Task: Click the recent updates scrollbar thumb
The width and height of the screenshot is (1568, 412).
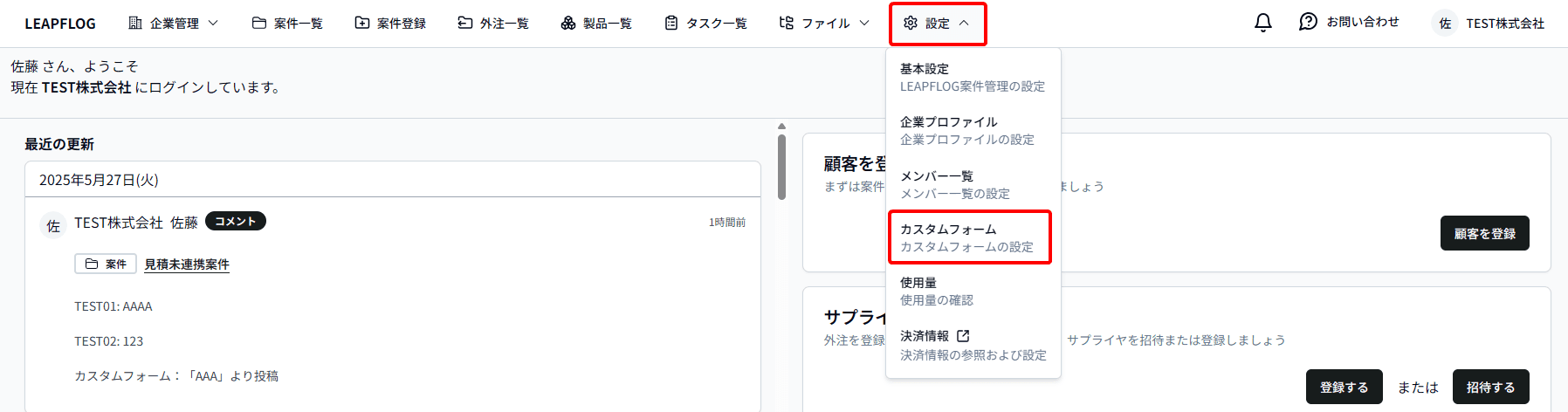Action: [781, 166]
